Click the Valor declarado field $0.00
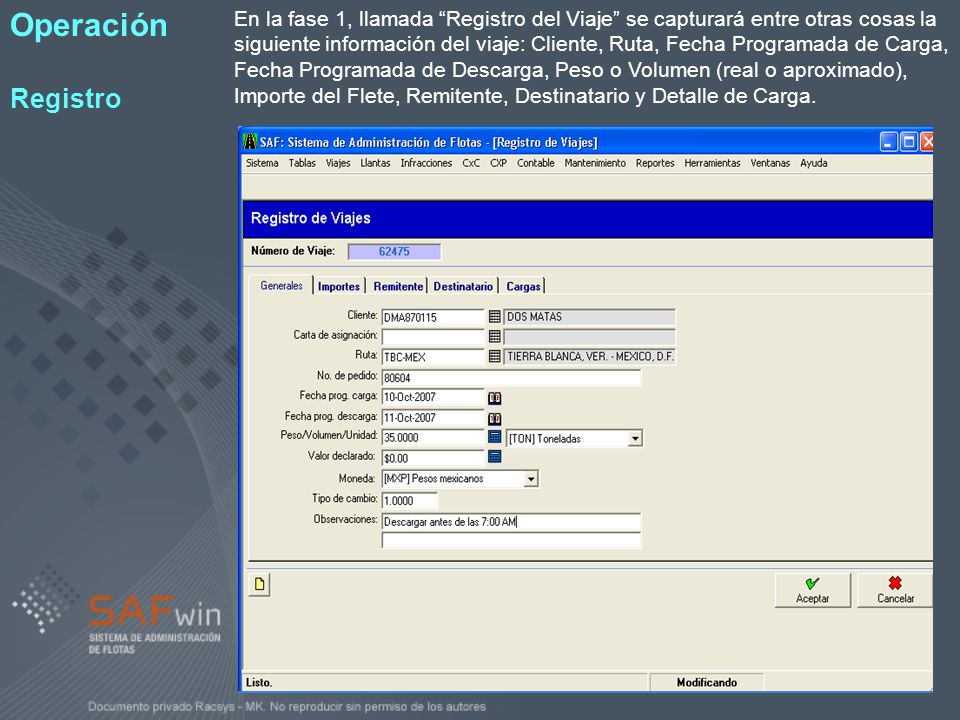The image size is (960, 720). (433, 458)
